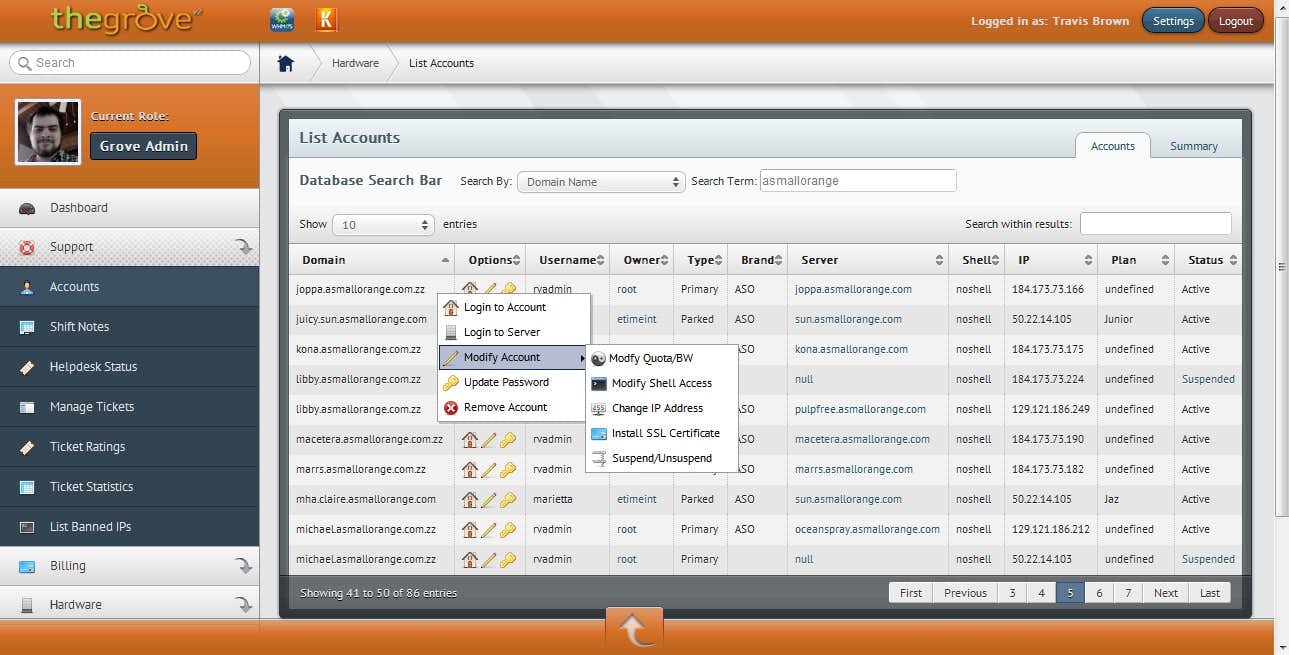Open the Search By dropdown

pos(600,182)
